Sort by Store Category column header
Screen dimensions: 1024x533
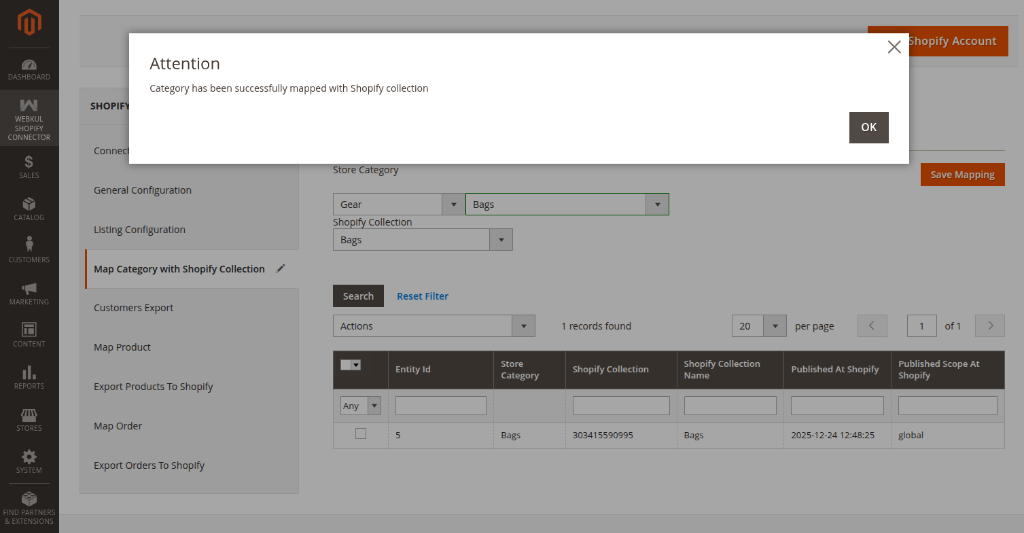(530, 370)
